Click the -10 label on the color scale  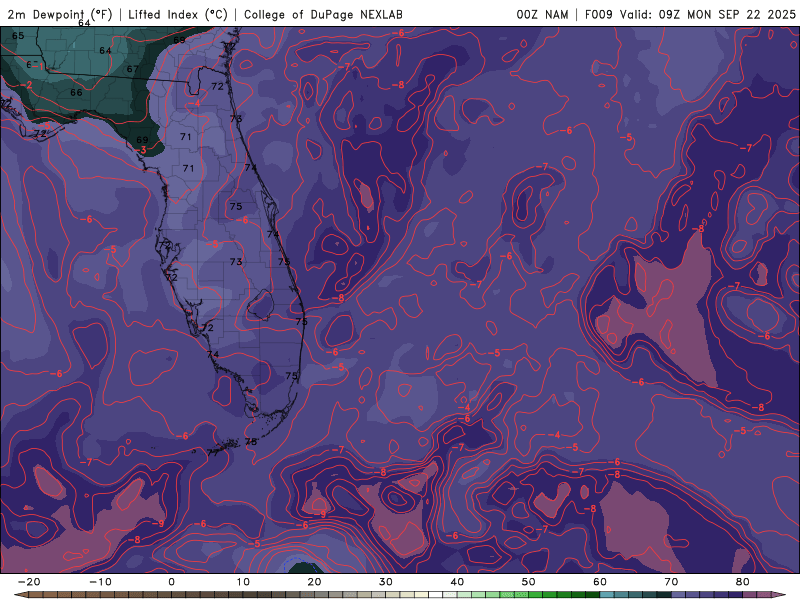pos(100,582)
